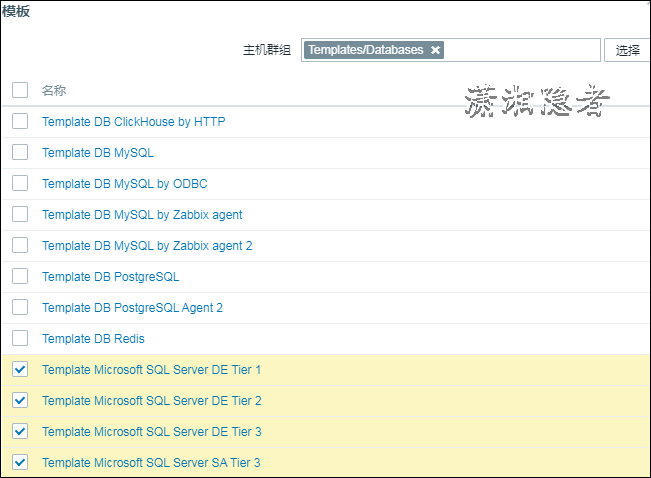The width and height of the screenshot is (651, 478).
Task: Check the box for Template DB MySQL by ODBC
Action: 20,183
